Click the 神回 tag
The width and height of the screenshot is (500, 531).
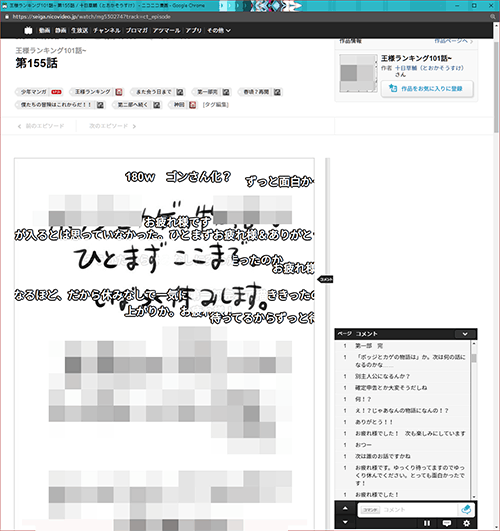[x=179, y=105]
